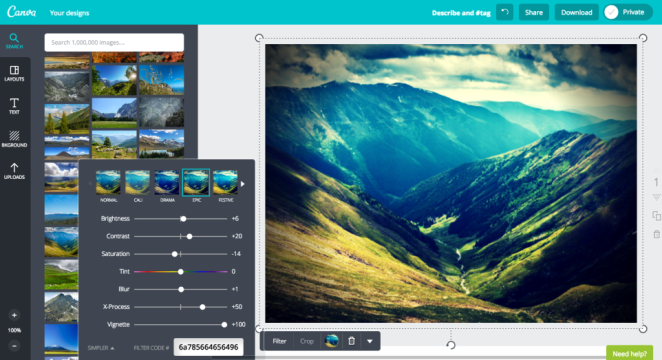Viewport: 662px width, 360px height.
Task: Click the Need help? button
Action: coord(629,354)
